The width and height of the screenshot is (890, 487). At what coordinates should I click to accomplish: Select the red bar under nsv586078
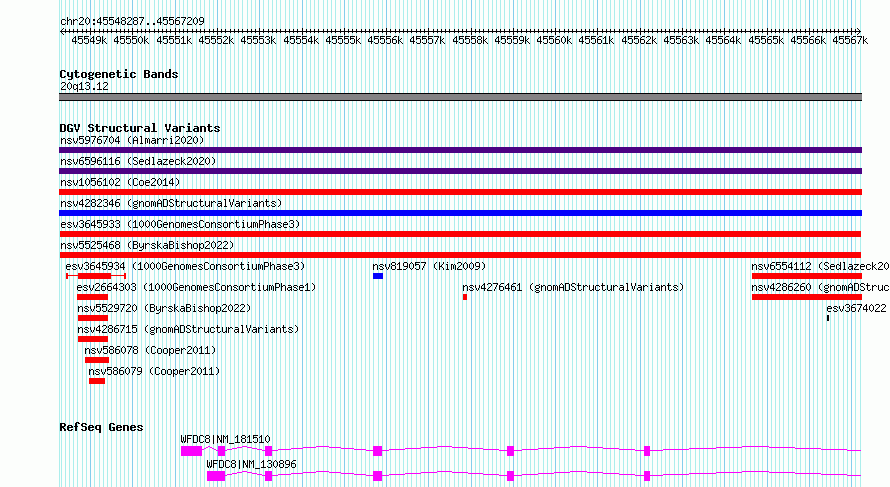coord(96,360)
